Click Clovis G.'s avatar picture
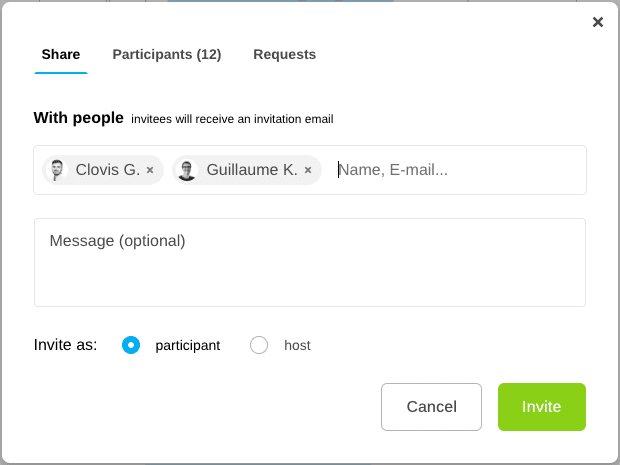 click(x=57, y=170)
